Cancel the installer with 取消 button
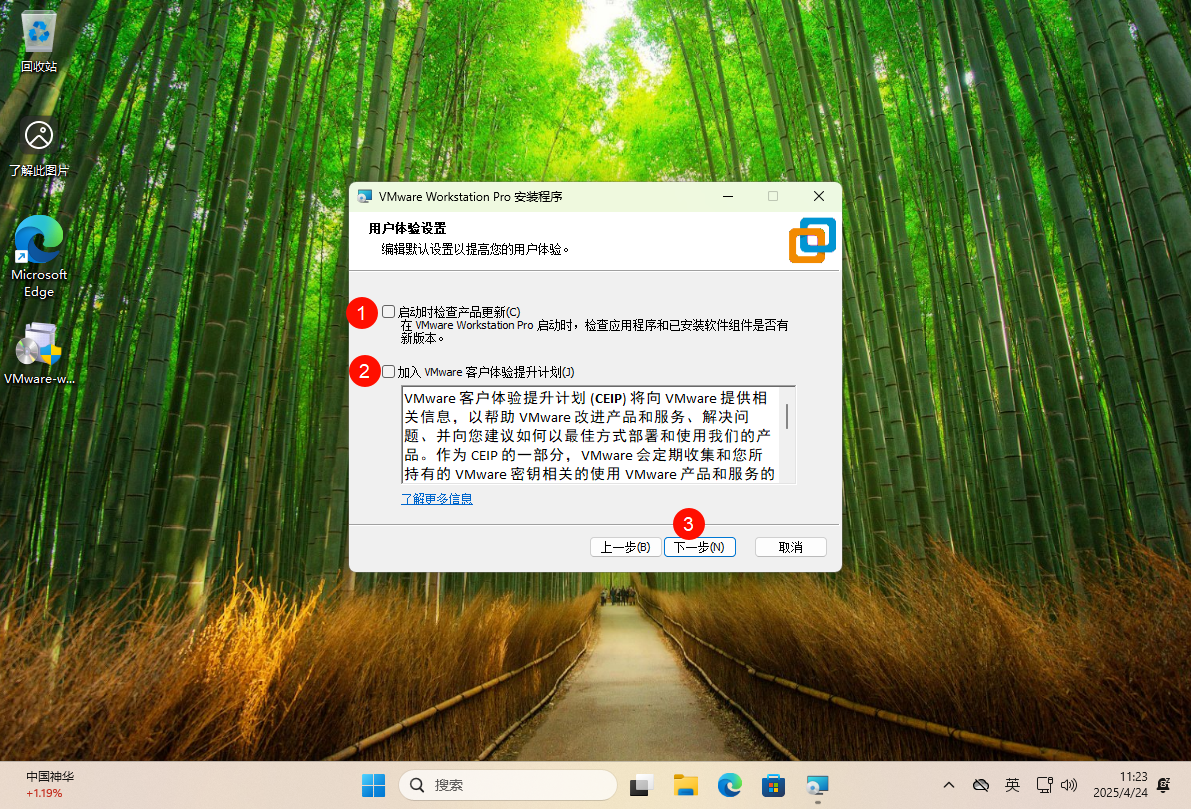The image size is (1191, 809). coord(791,547)
